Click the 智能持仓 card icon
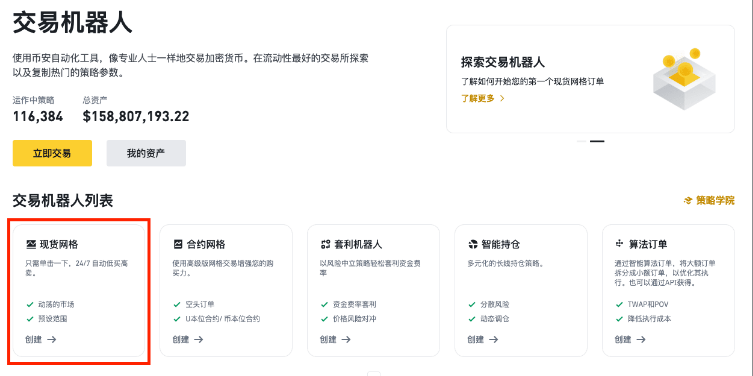Viewport: 753px width, 376px height. pyautogui.click(x=473, y=244)
